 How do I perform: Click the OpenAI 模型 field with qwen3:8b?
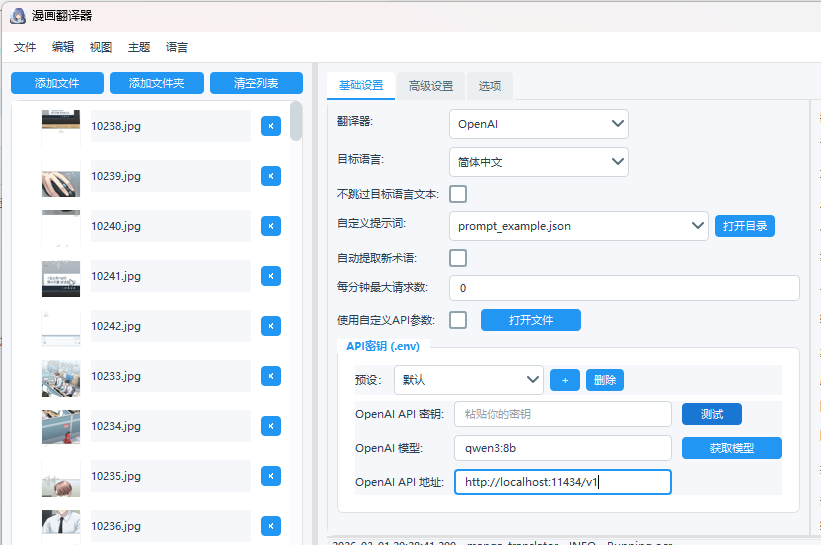(x=563, y=448)
